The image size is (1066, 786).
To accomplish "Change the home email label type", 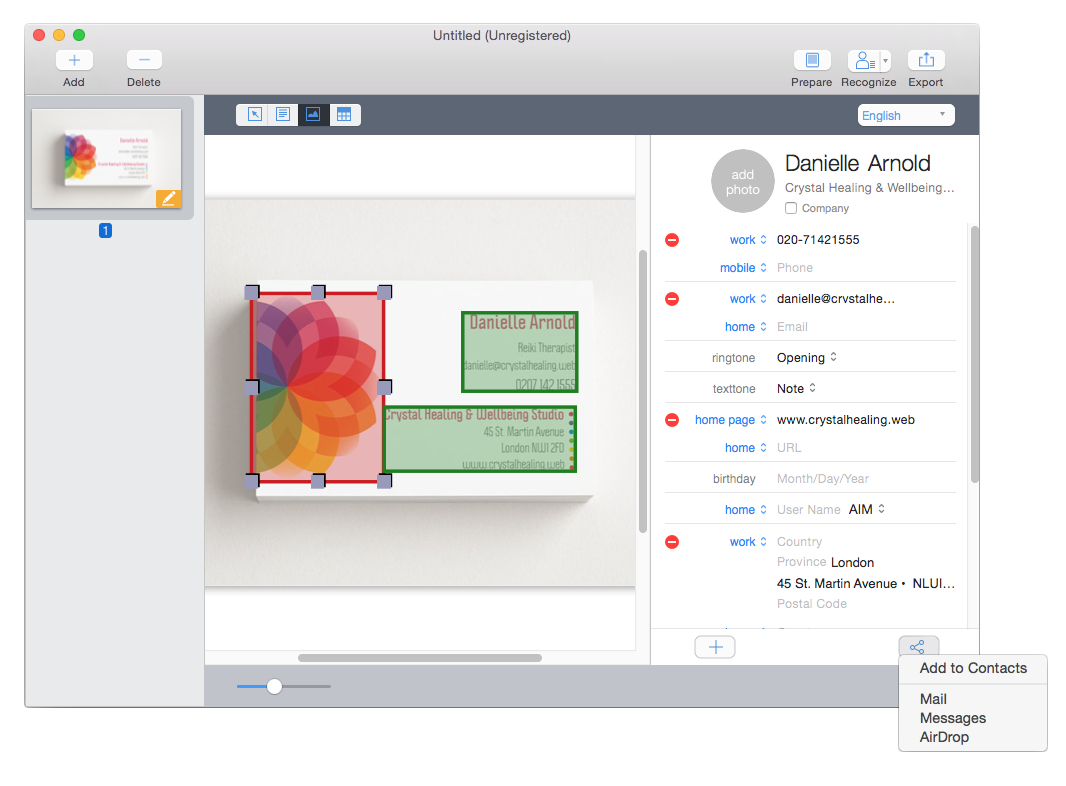I will tap(746, 327).
